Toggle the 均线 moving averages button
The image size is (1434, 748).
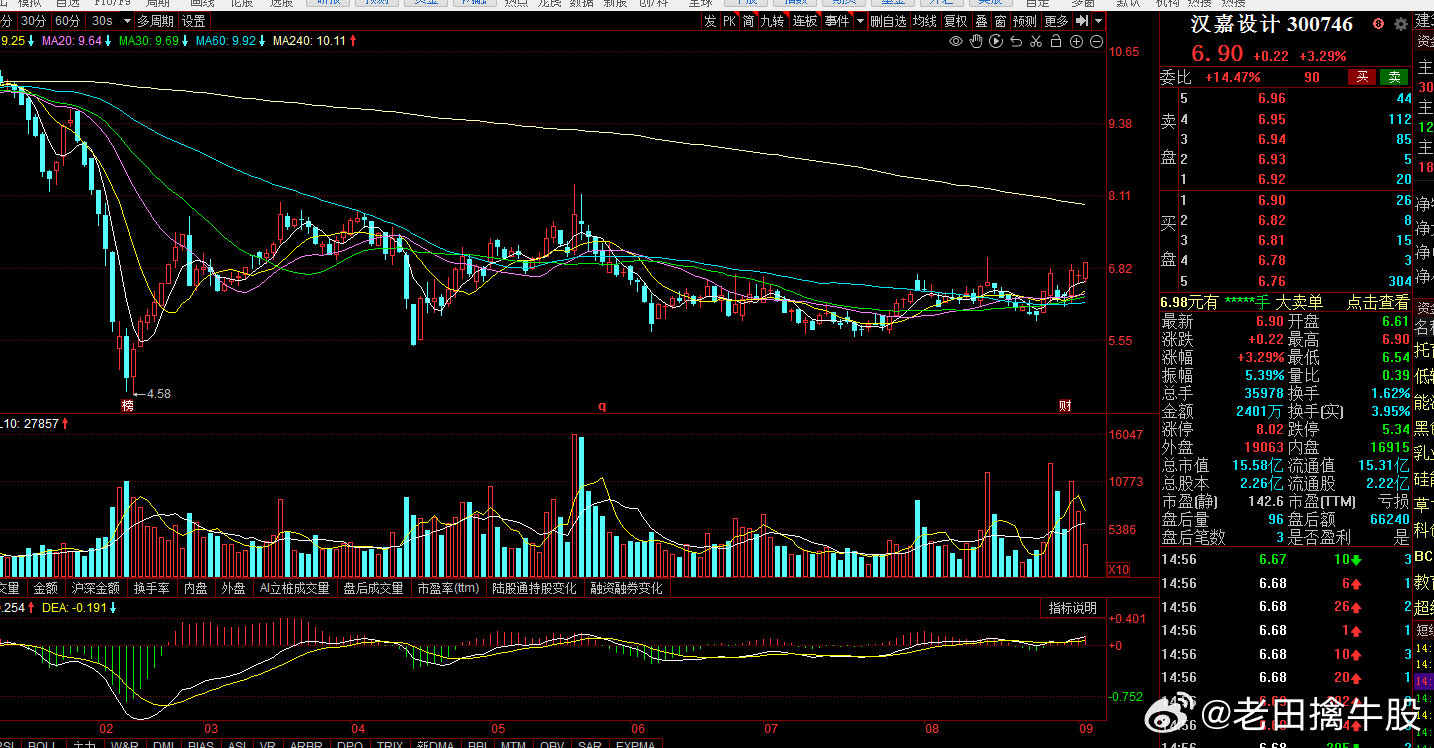[925, 21]
